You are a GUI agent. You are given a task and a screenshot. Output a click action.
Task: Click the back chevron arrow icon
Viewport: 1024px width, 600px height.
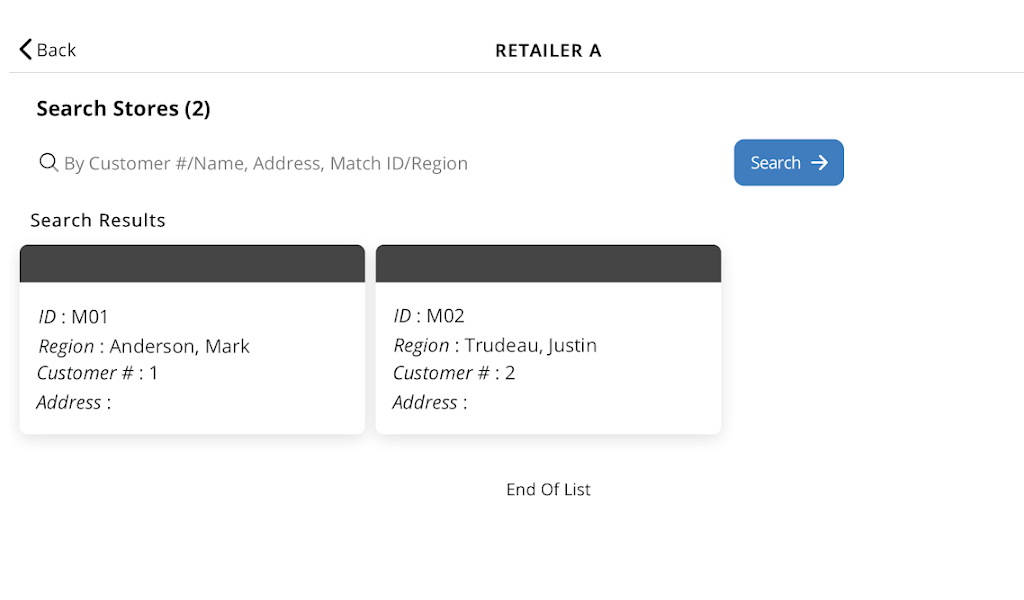26,49
